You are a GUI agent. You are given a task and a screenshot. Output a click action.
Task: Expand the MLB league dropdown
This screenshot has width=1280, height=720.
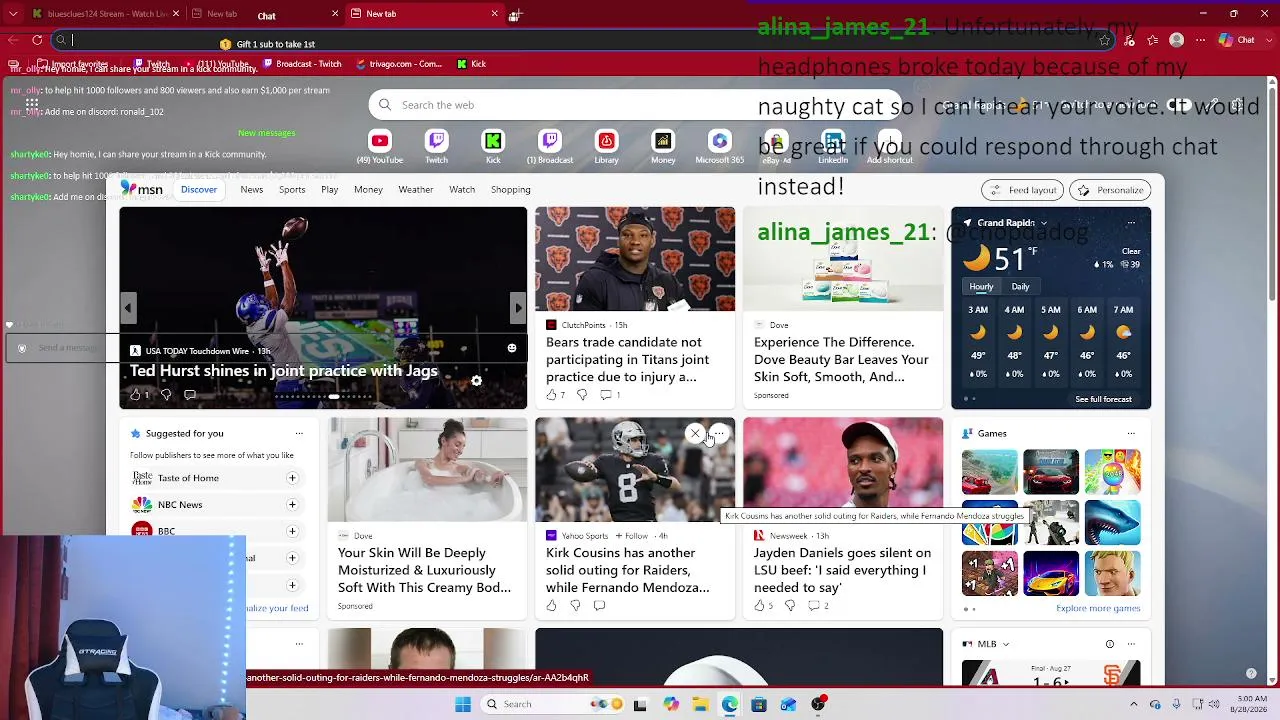pyautogui.click(x=1005, y=644)
